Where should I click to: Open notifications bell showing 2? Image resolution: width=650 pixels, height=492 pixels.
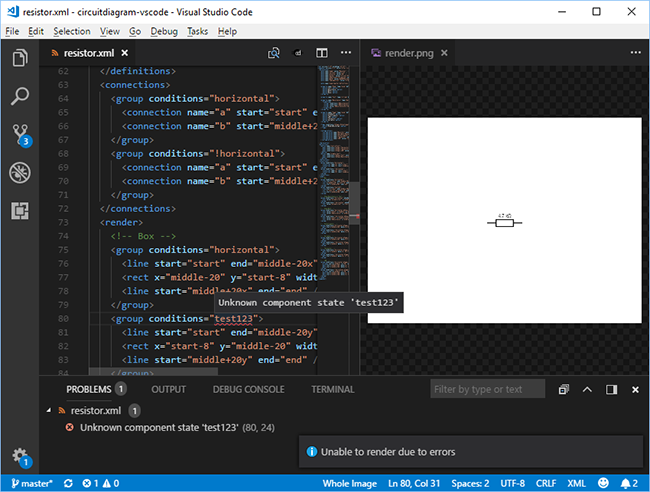(629, 483)
